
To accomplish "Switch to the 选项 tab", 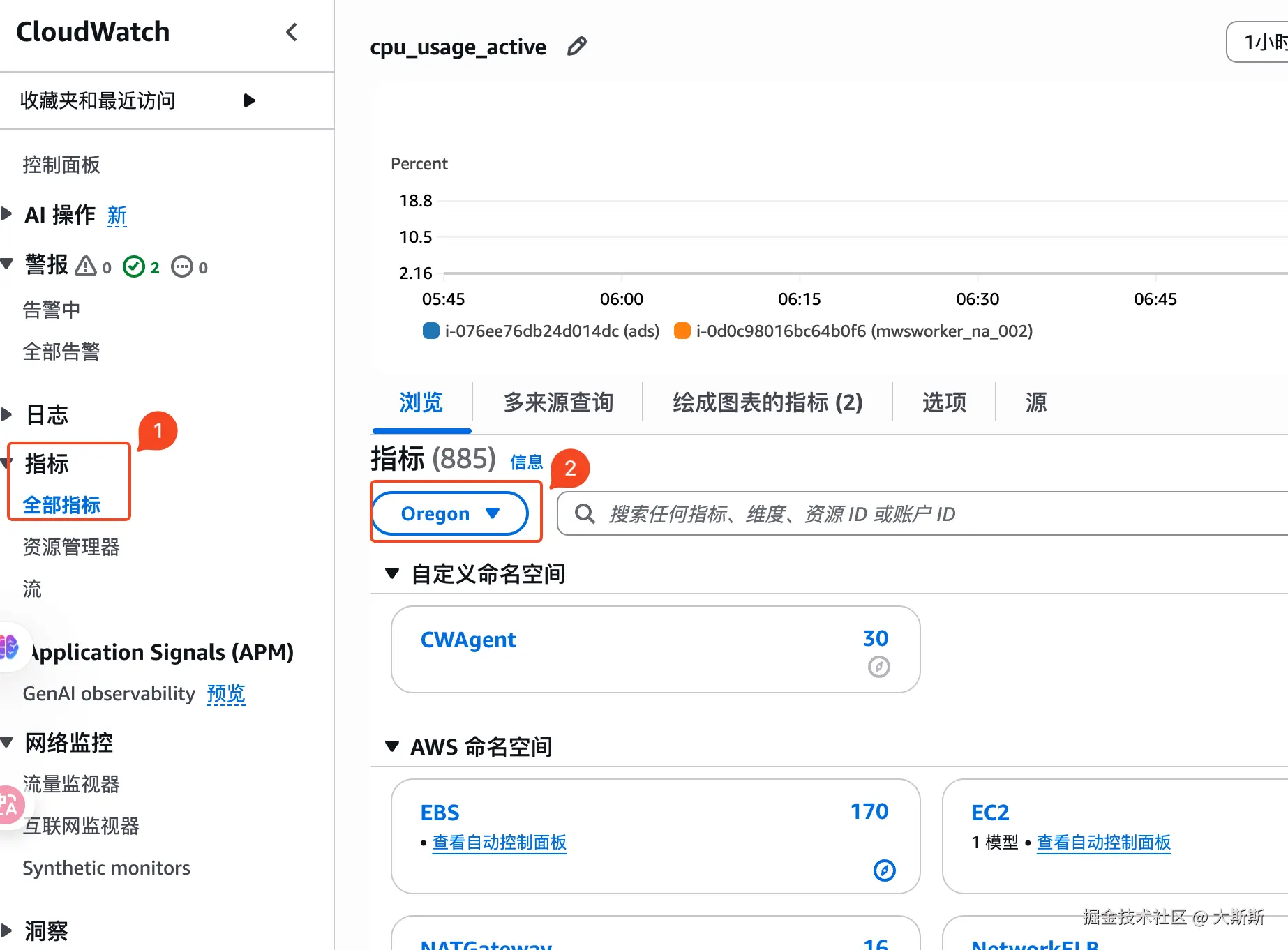I will point(944,402).
